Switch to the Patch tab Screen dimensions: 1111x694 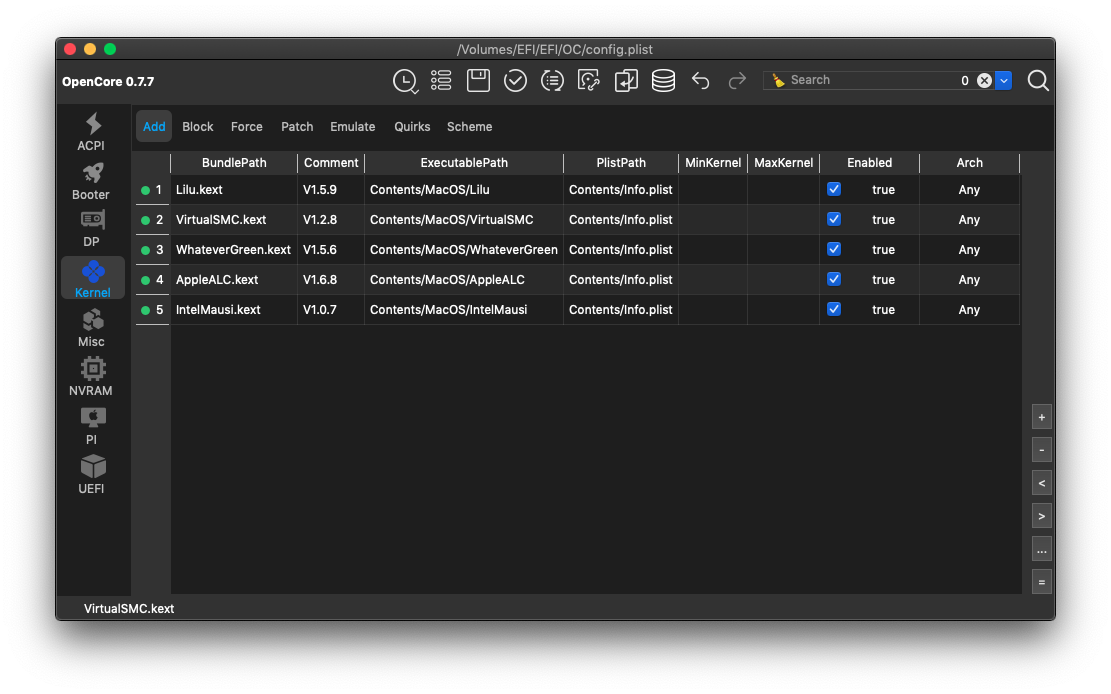pos(297,127)
